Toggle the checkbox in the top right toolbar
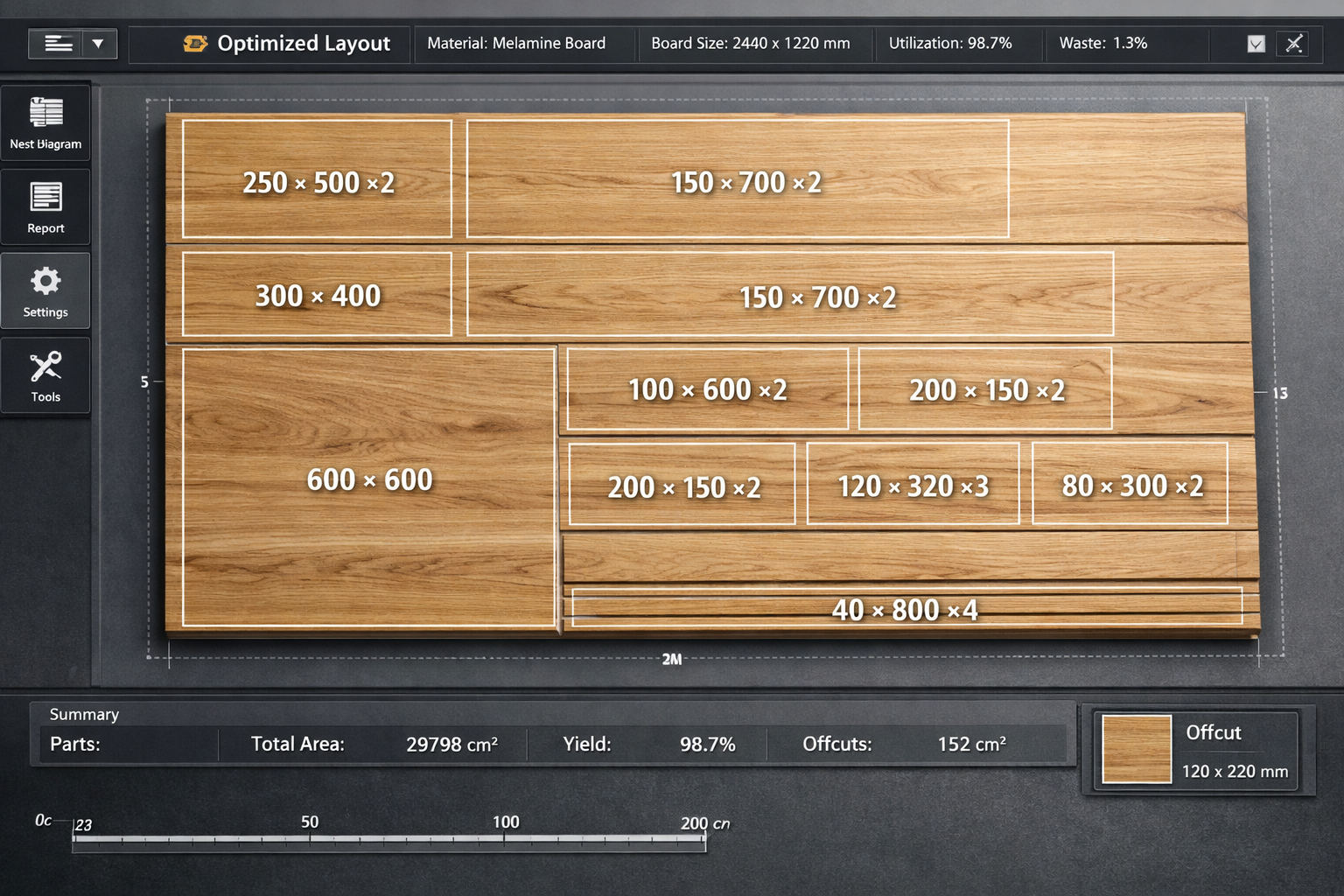1344x896 pixels. [x=1256, y=44]
